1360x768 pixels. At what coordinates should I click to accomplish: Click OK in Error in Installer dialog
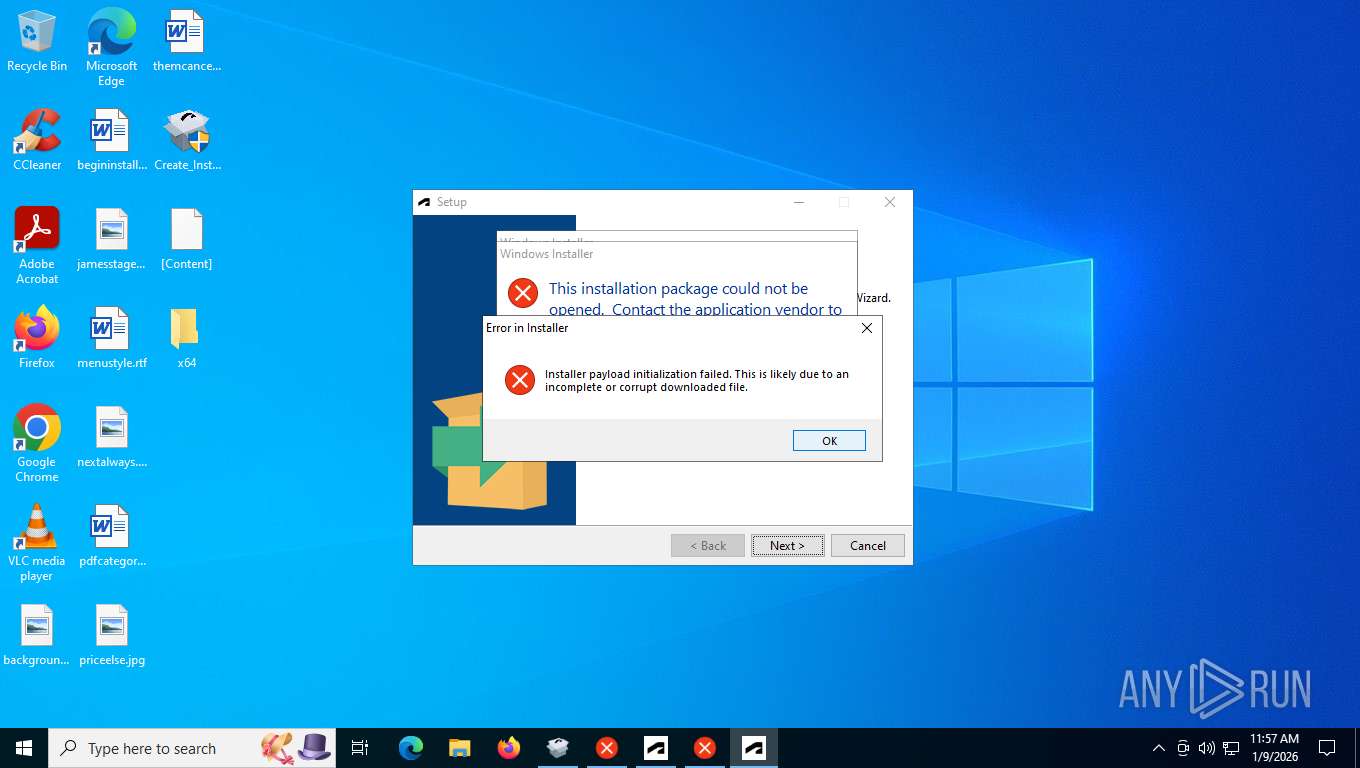[x=829, y=441]
